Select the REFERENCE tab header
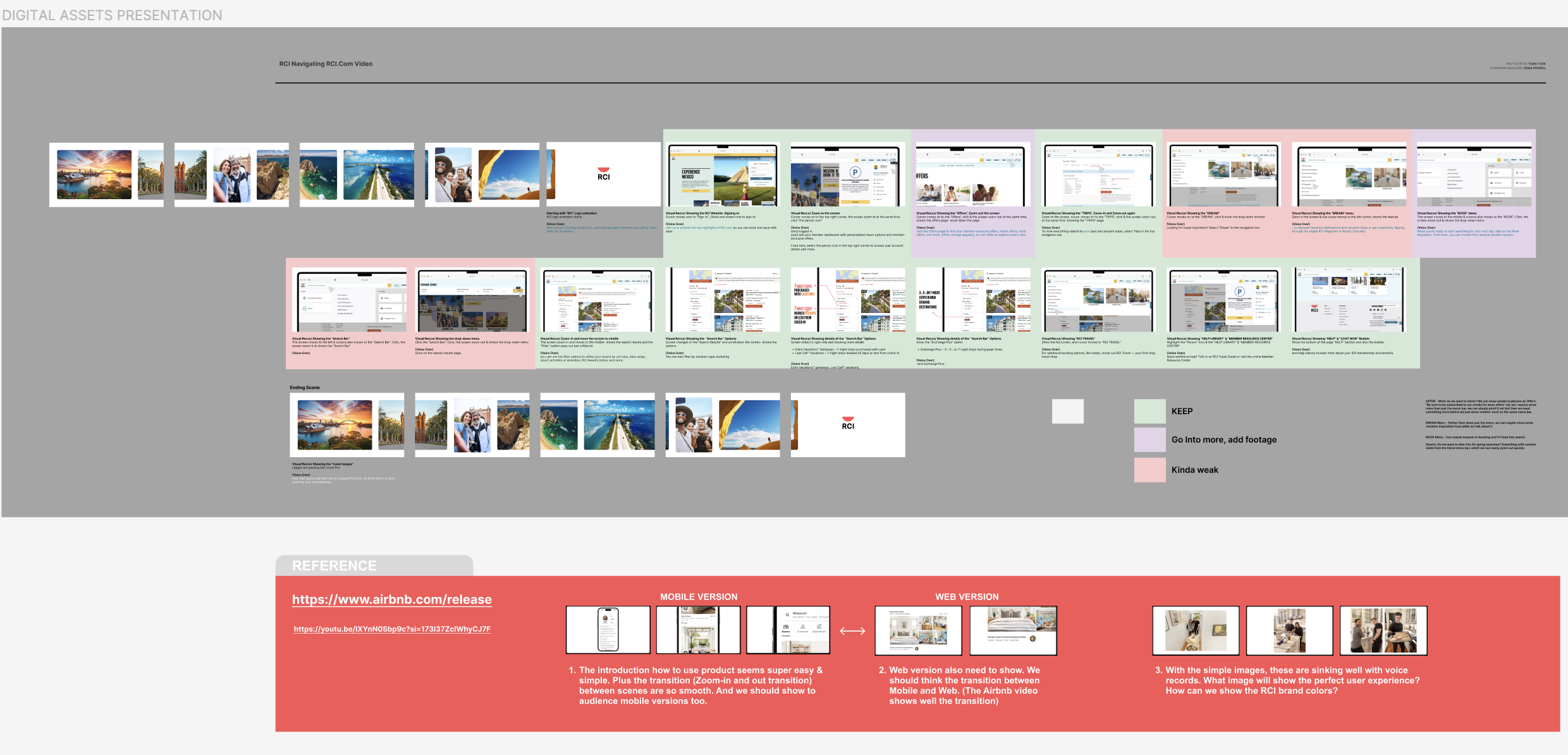1568x755 pixels. click(x=374, y=565)
